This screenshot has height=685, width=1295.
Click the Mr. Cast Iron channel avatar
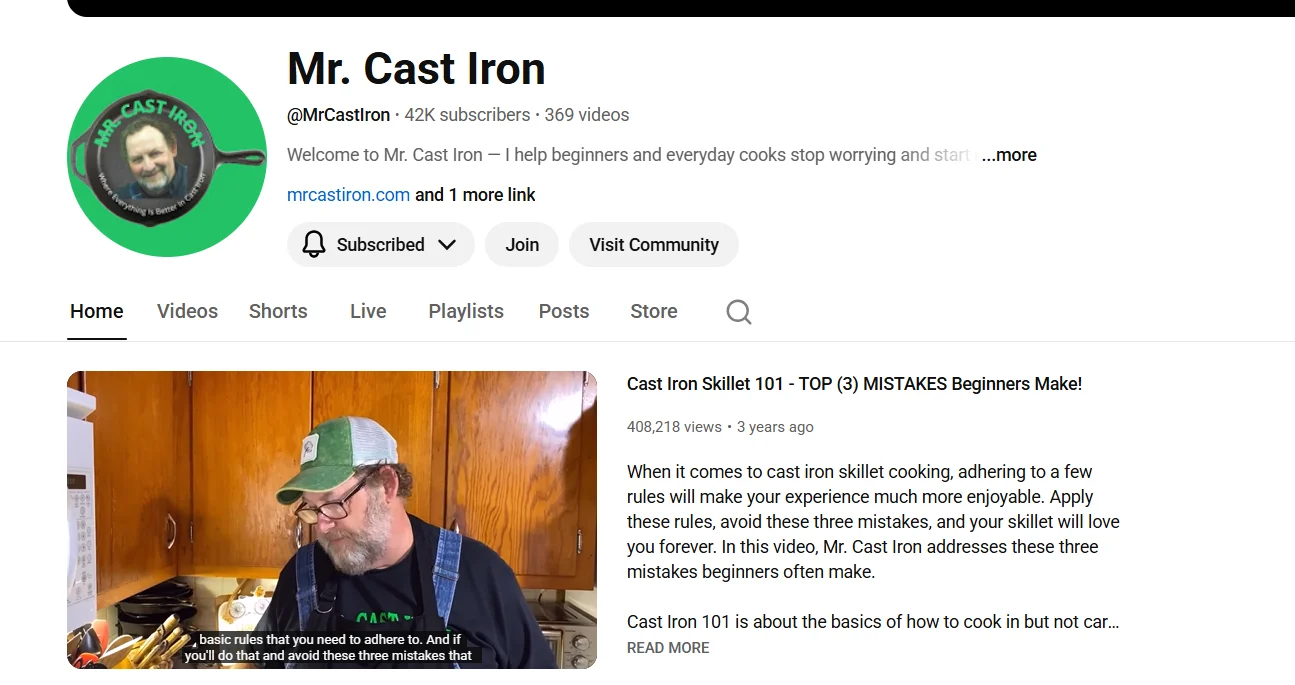tap(167, 157)
